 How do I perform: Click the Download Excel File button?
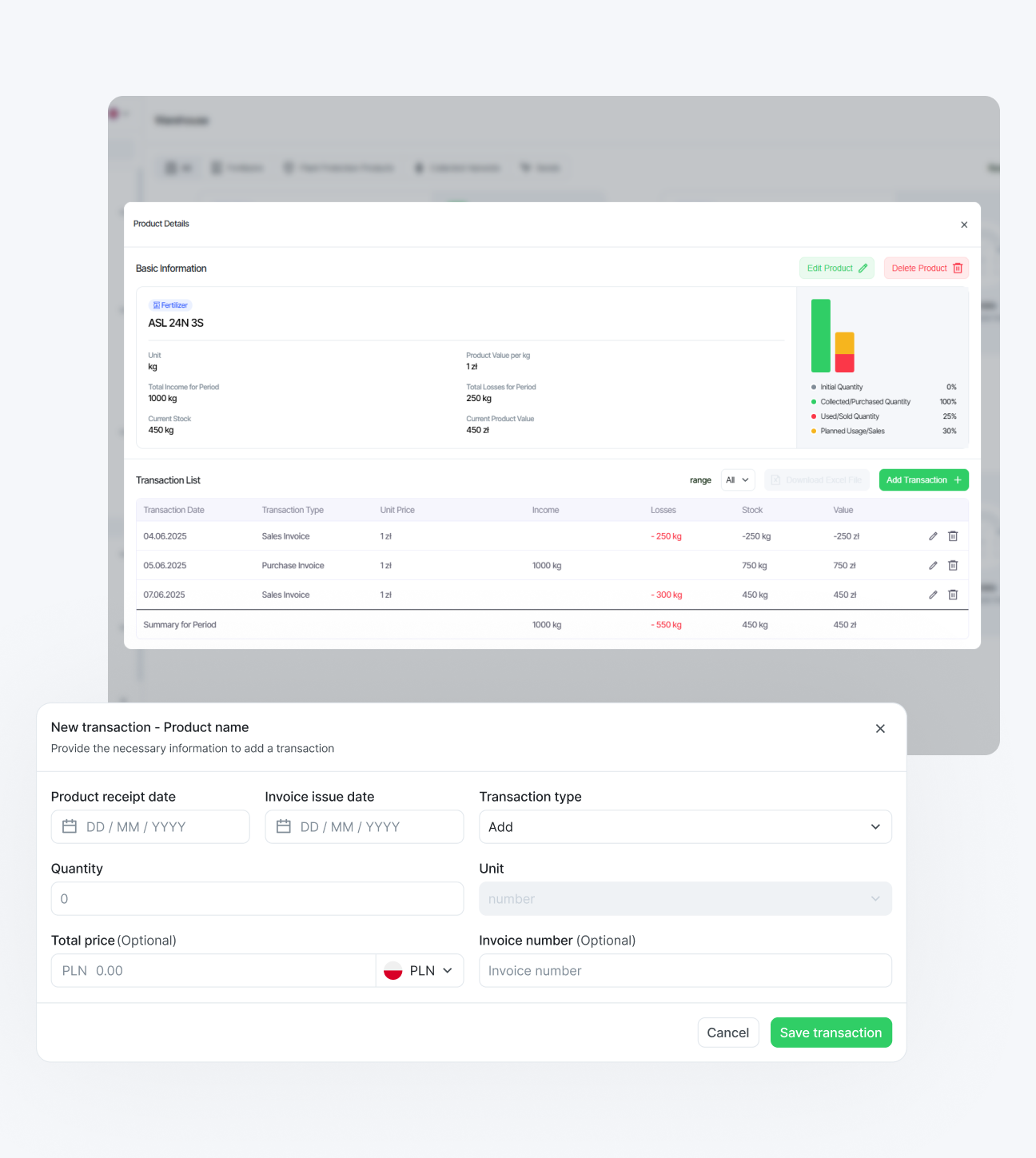(x=816, y=480)
